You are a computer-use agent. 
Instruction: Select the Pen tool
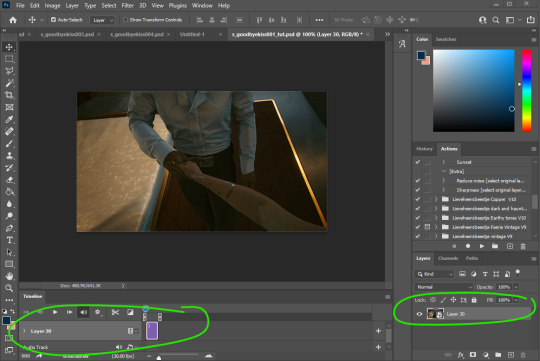(9, 228)
